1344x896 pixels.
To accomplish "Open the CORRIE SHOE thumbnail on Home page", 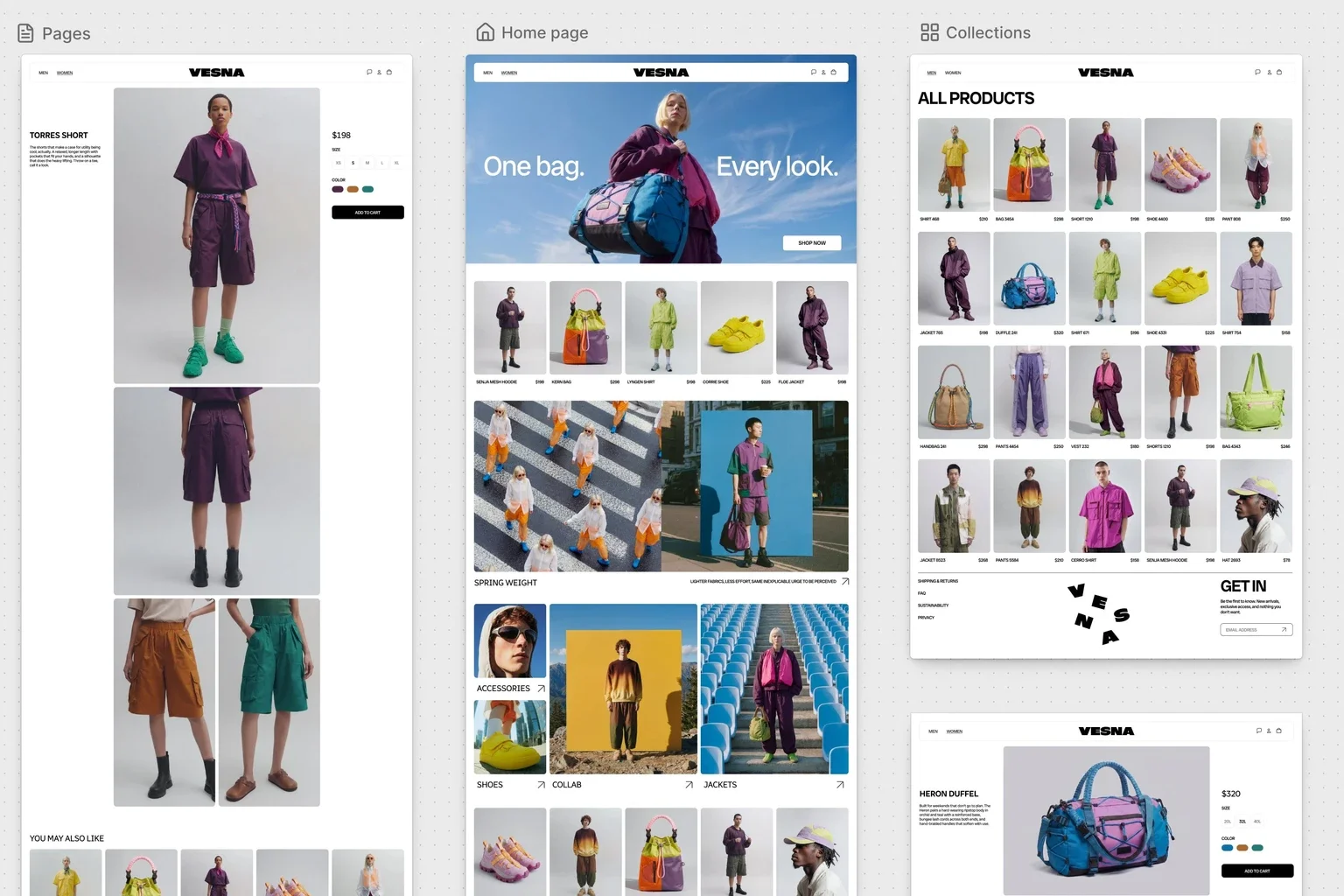I will point(737,327).
